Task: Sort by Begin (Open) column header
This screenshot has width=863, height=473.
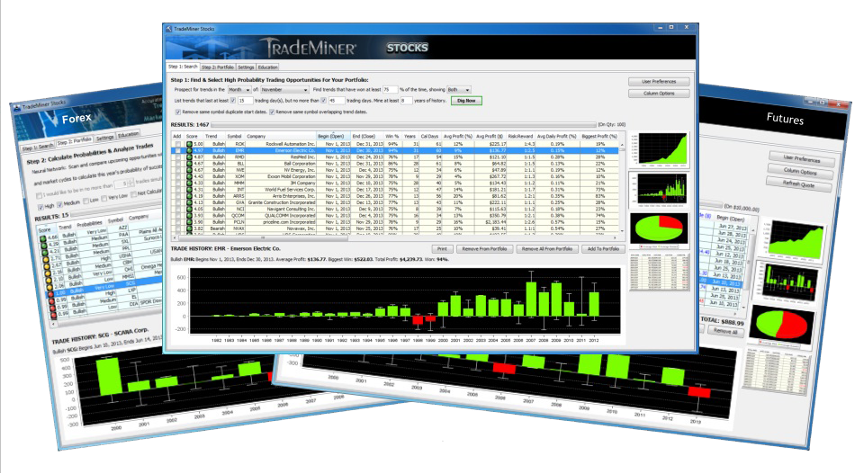Action: [334, 137]
